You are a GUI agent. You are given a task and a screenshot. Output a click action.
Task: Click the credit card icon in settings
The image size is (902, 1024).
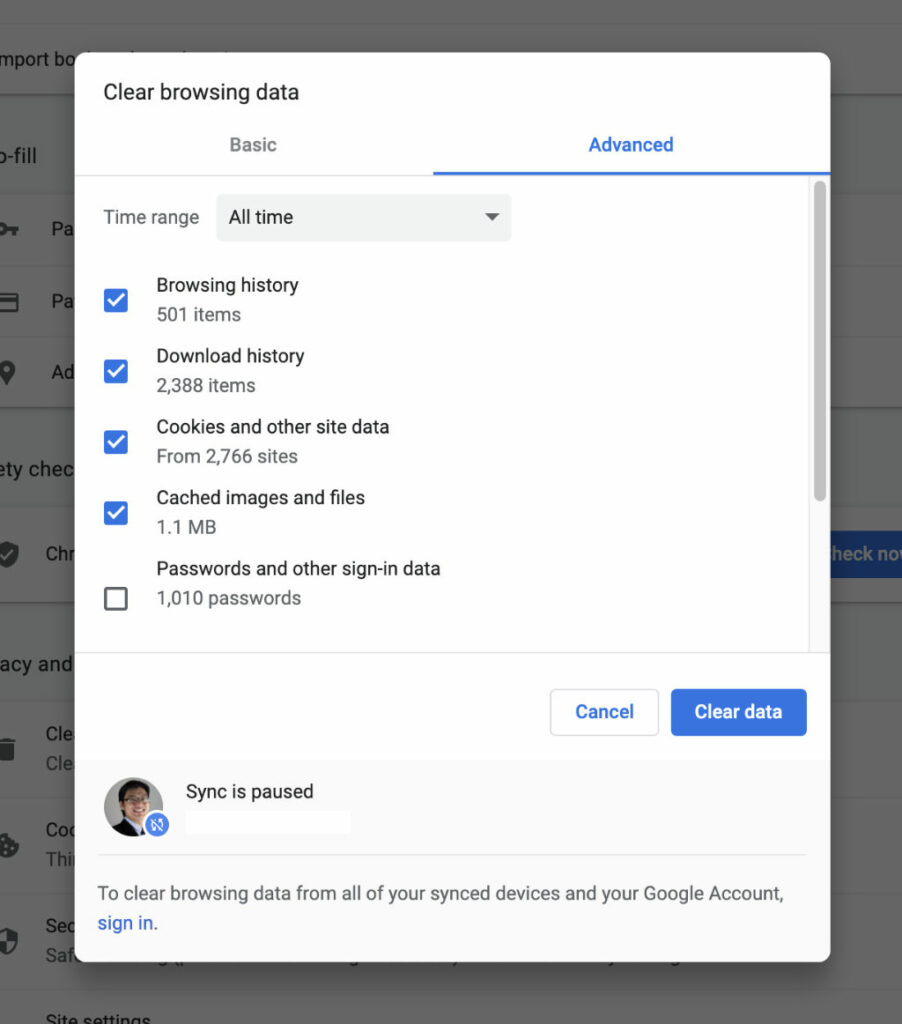tap(8, 302)
